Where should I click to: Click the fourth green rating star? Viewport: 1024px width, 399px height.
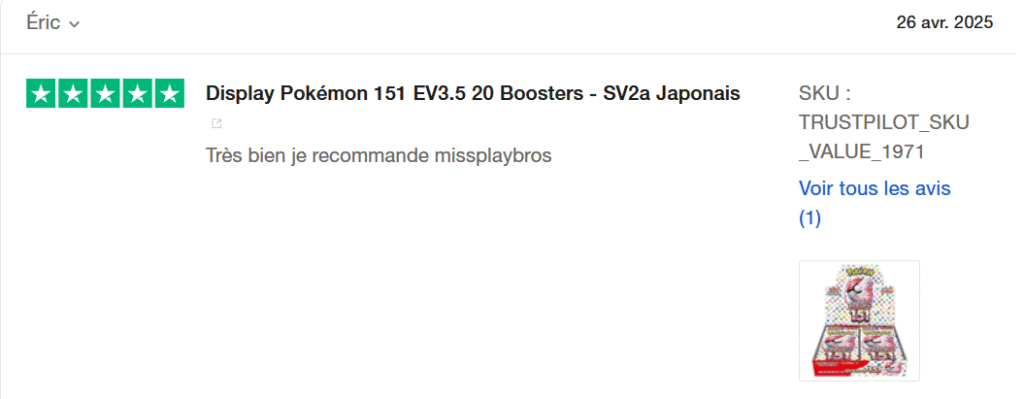pyautogui.click(x=137, y=93)
